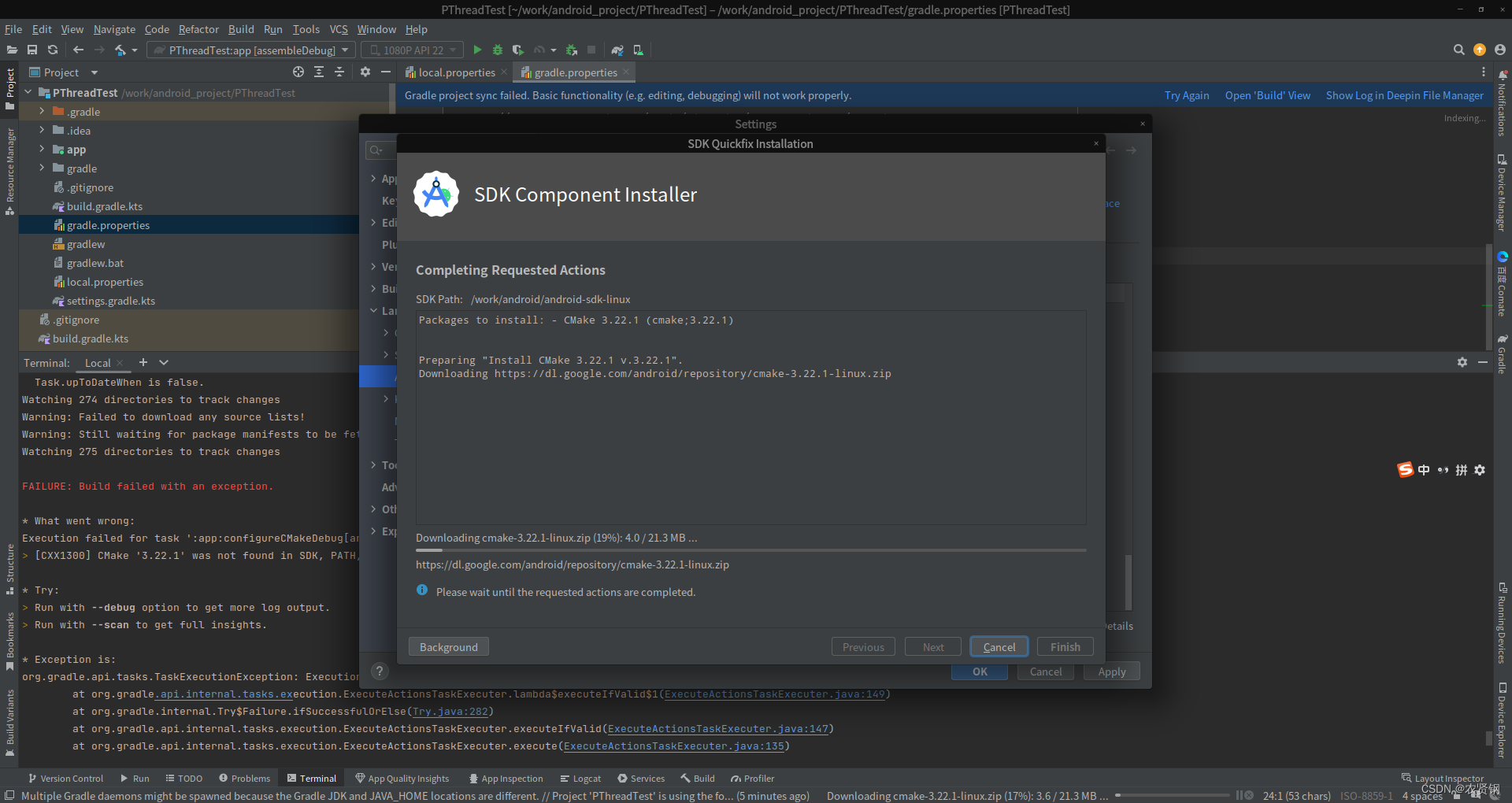Click Collapse All in Project panel
Image resolution: width=1512 pixels, height=803 pixels.
click(339, 72)
